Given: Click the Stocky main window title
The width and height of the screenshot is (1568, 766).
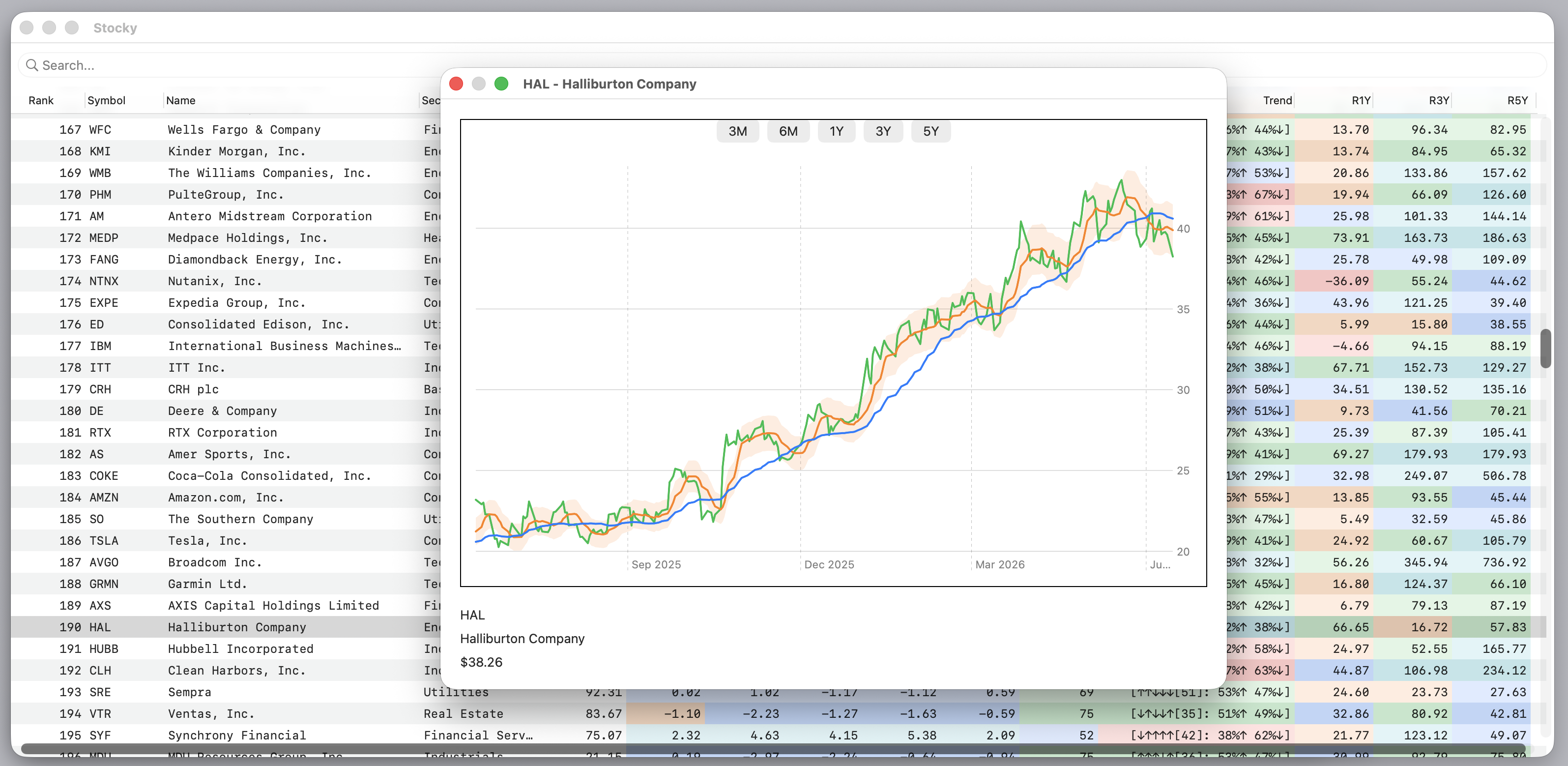Looking at the screenshot, I should coord(115,28).
